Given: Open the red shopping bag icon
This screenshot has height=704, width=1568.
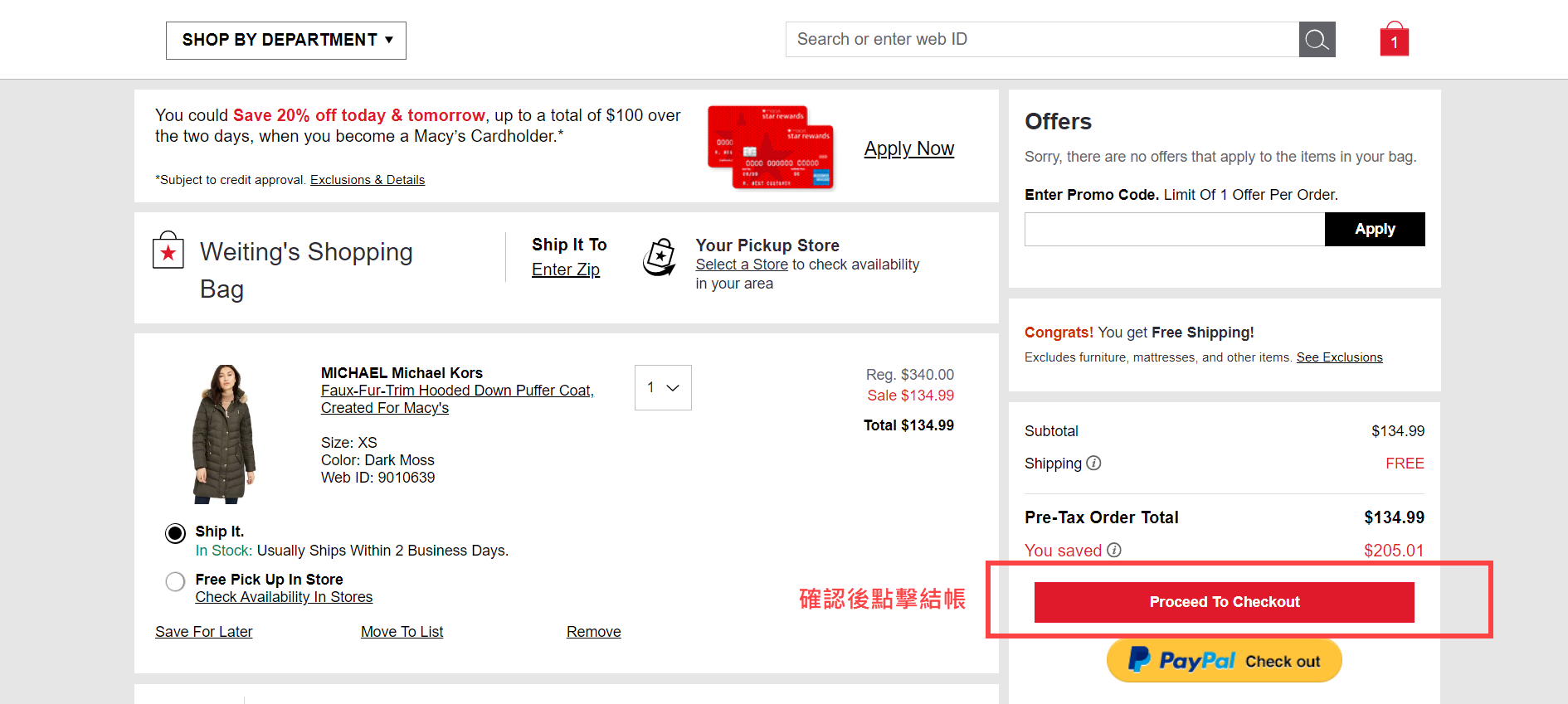Looking at the screenshot, I should coord(1394,40).
